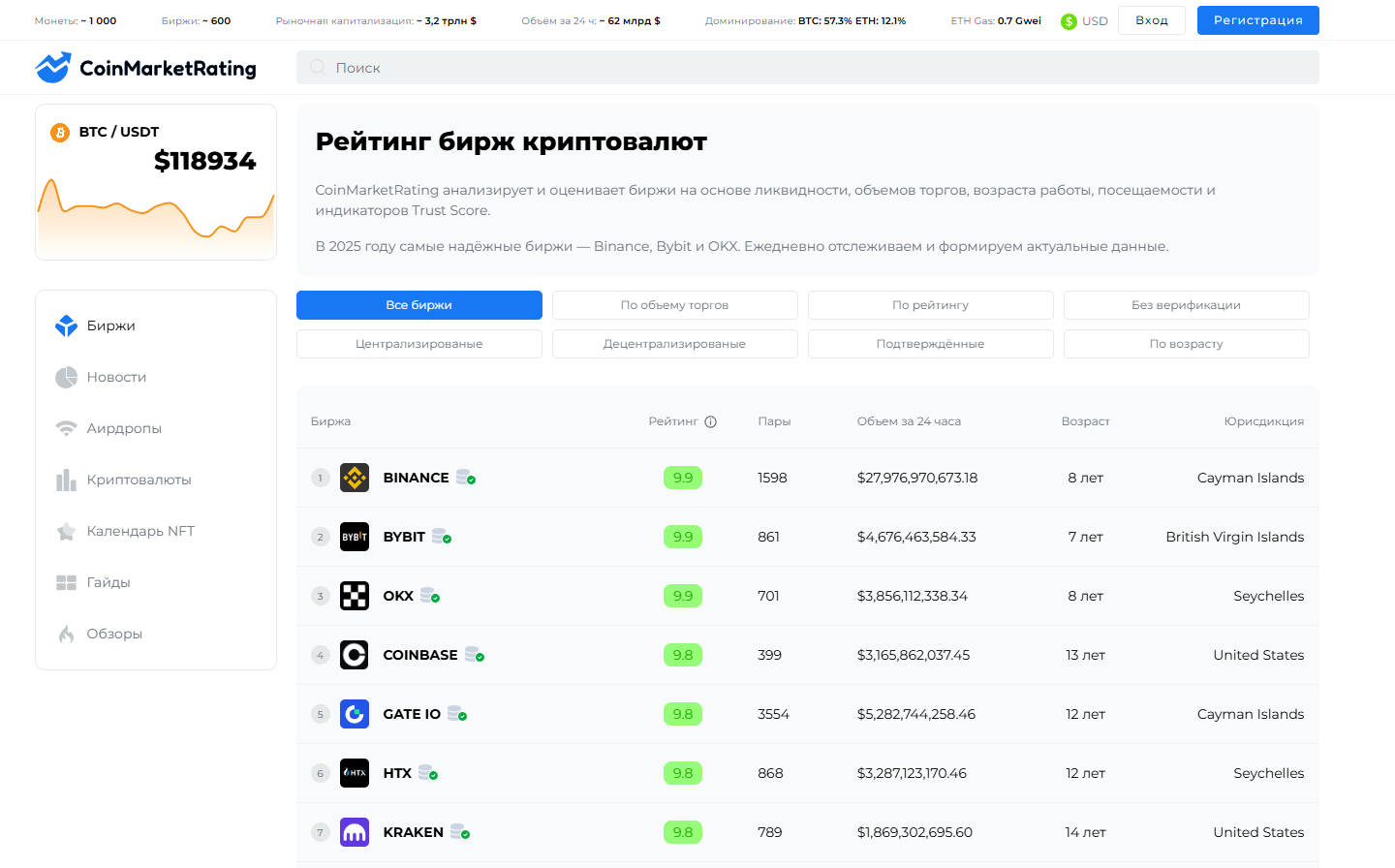Screen dimensions: 1395x868
Task: Click the guides grid icon in sidebar
Action: [x=66, y=582]
